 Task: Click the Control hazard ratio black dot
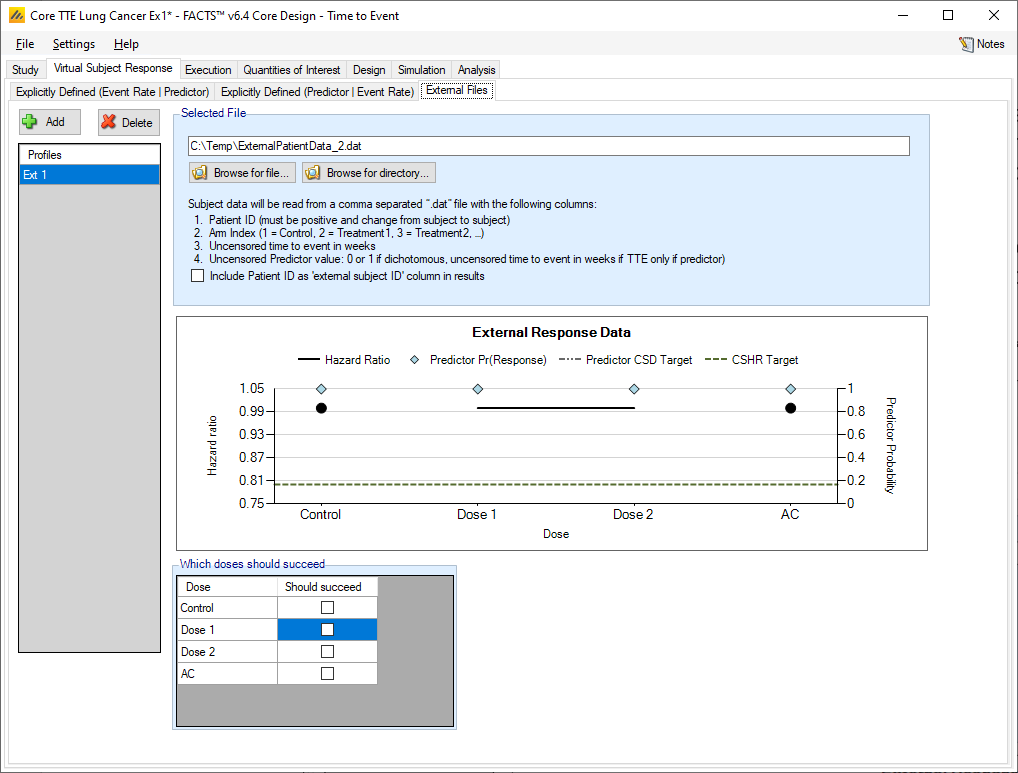321,408
